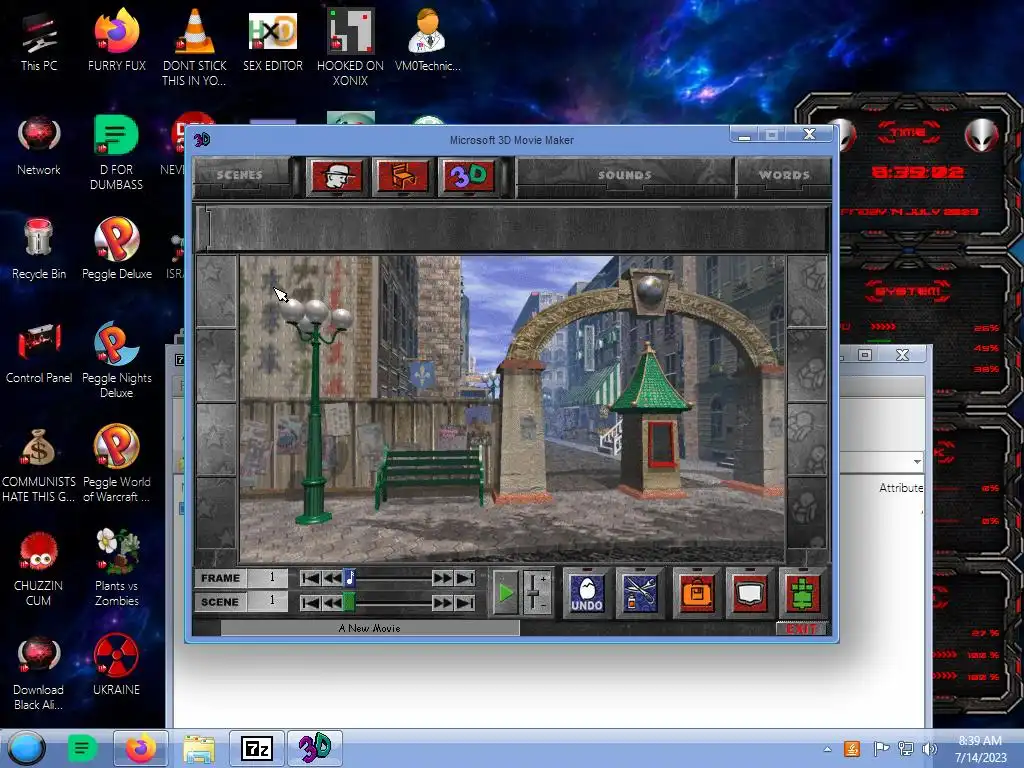Open Download Black Ali... shortcut
Screen dimensions: 1024x768
click(39, 673)
